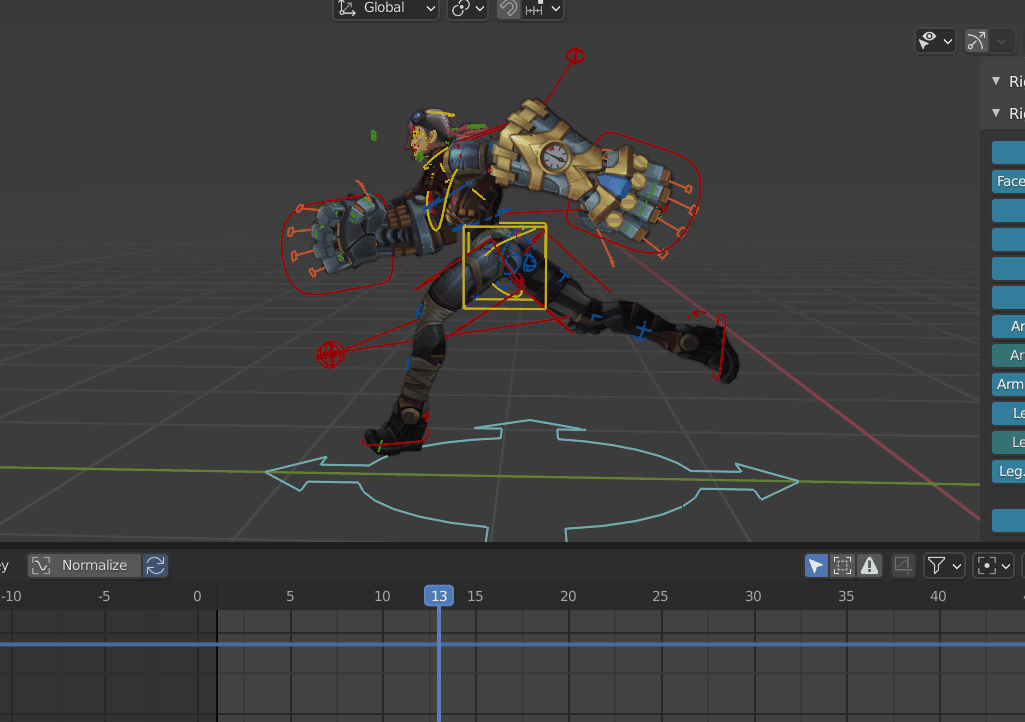Click the teal Le rig layer button
This screenshot has height=722, width=1025.
(1009, 443)
